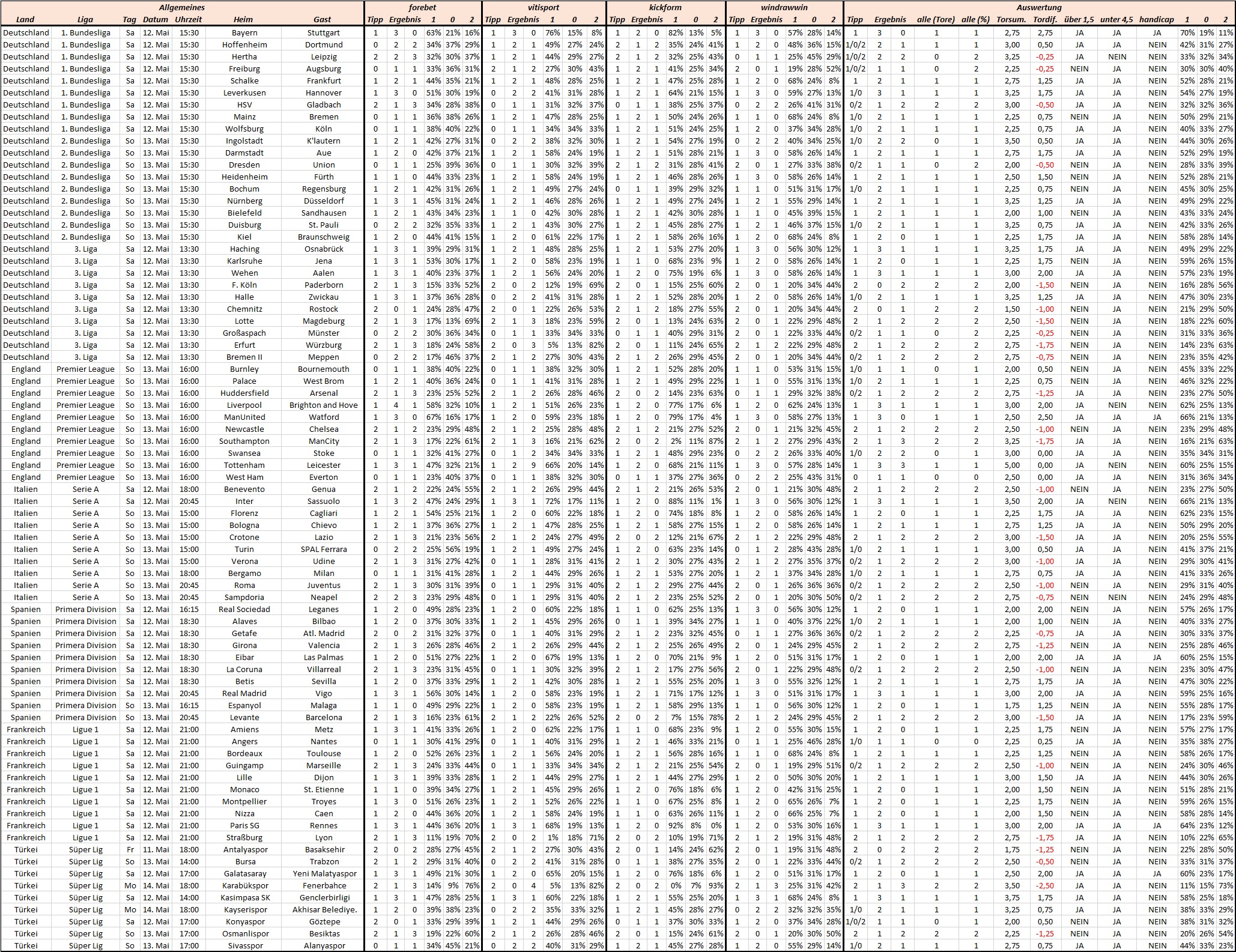Select the alle (%) column header
The width and height of the screenshot is (1236, 952).
(x=975, y=19)
